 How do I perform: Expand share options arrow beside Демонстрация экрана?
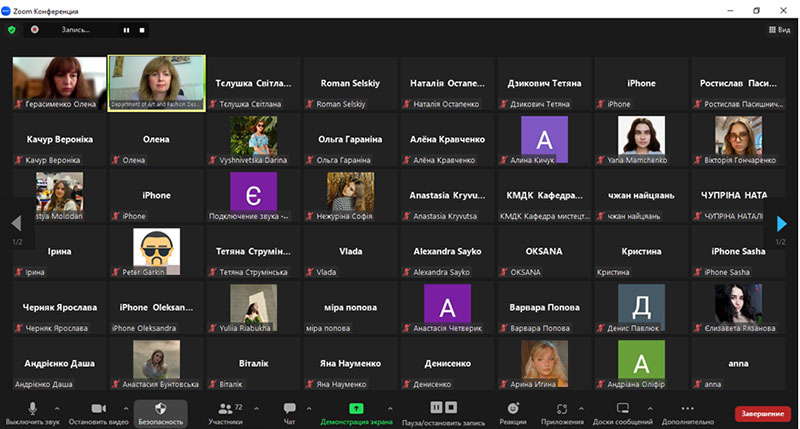[x=390, y=408]
